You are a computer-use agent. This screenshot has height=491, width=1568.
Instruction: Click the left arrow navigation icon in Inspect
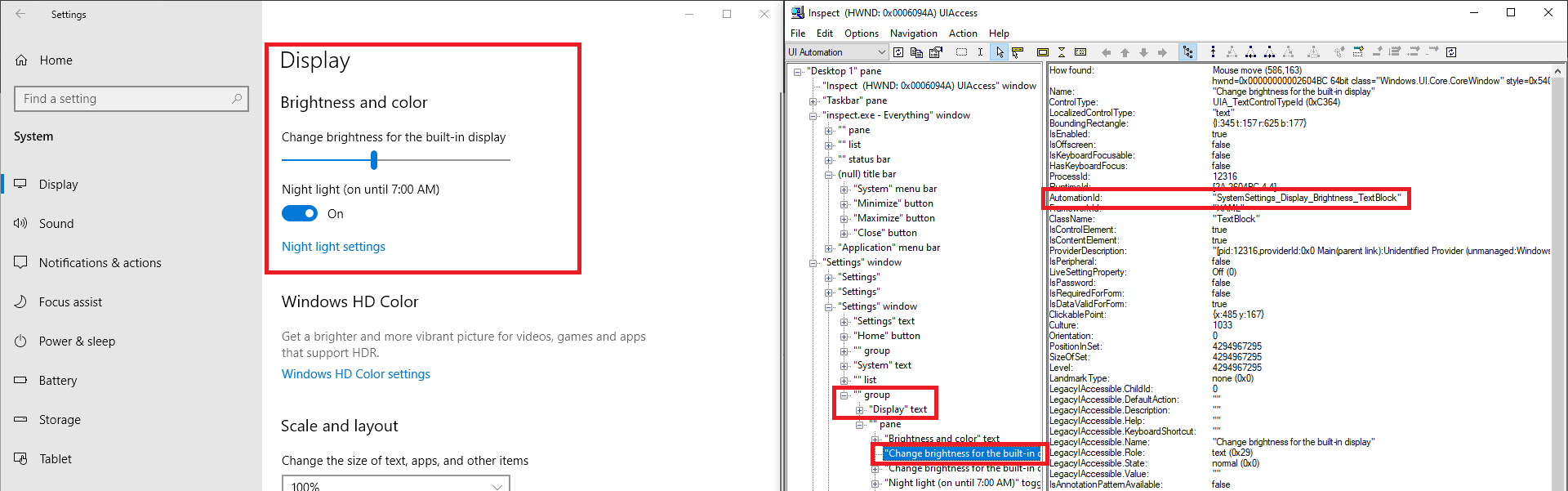(1106, 52)
